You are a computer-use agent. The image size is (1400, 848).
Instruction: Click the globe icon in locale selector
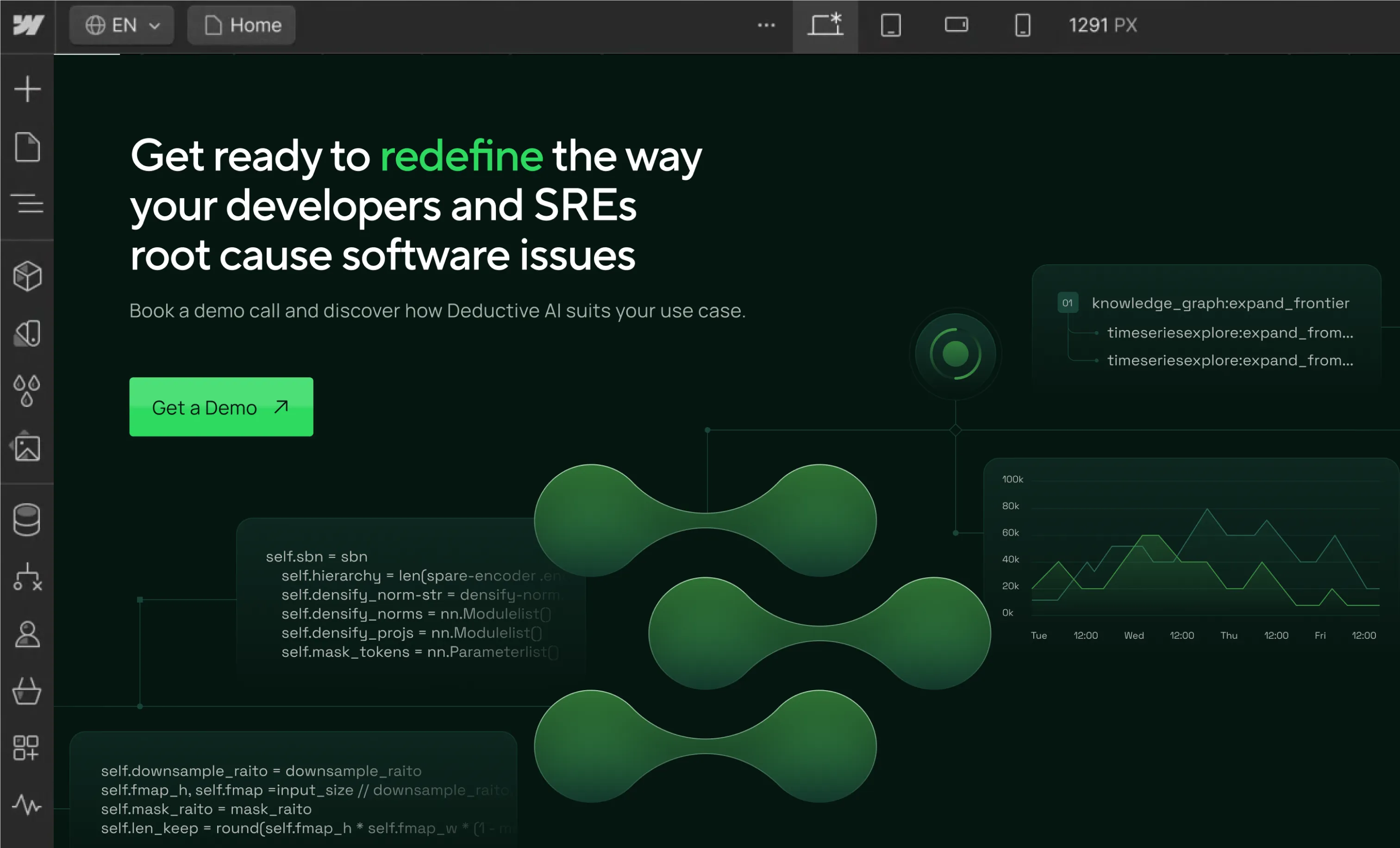tap(95, 25)
